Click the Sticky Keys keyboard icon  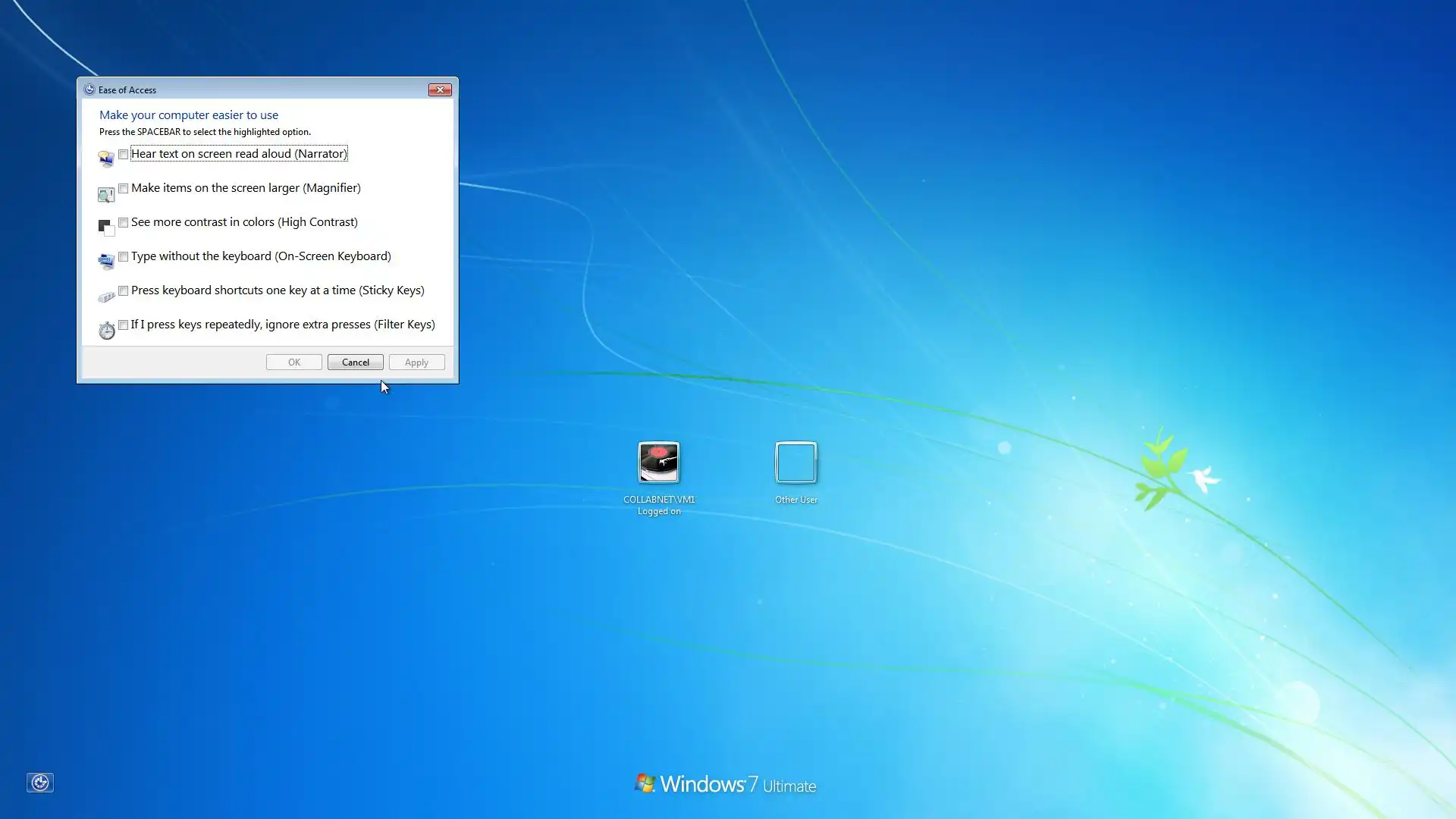(106, 297)
